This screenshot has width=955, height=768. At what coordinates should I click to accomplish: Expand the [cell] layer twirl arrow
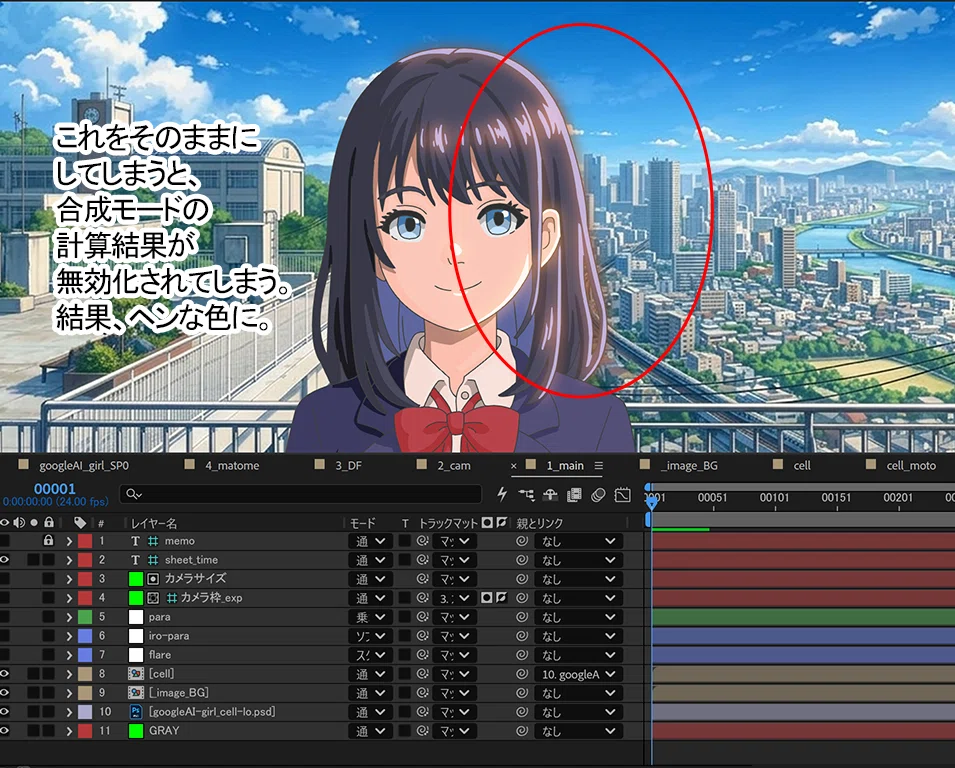click(x=69, y=674)
